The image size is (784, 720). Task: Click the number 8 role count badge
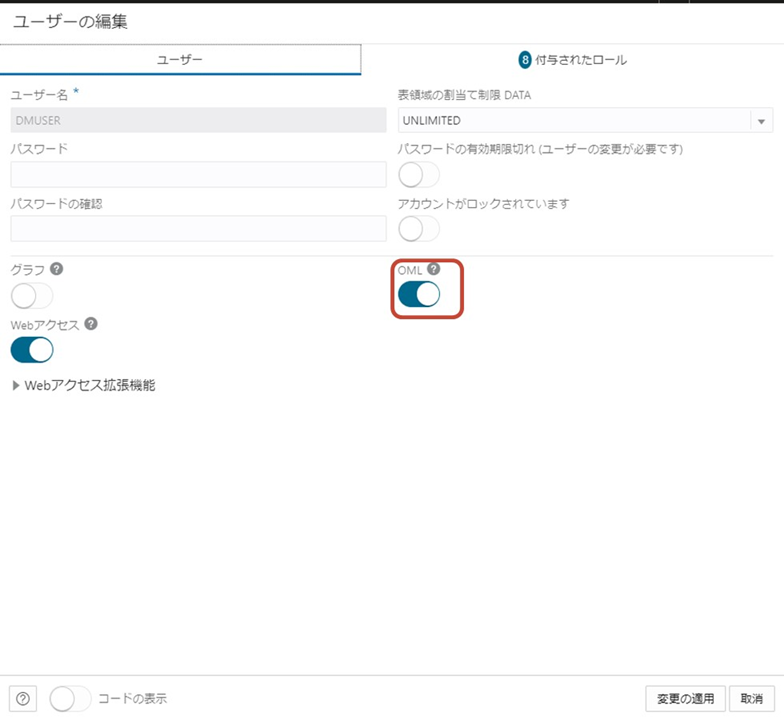(x=524, y=60)
